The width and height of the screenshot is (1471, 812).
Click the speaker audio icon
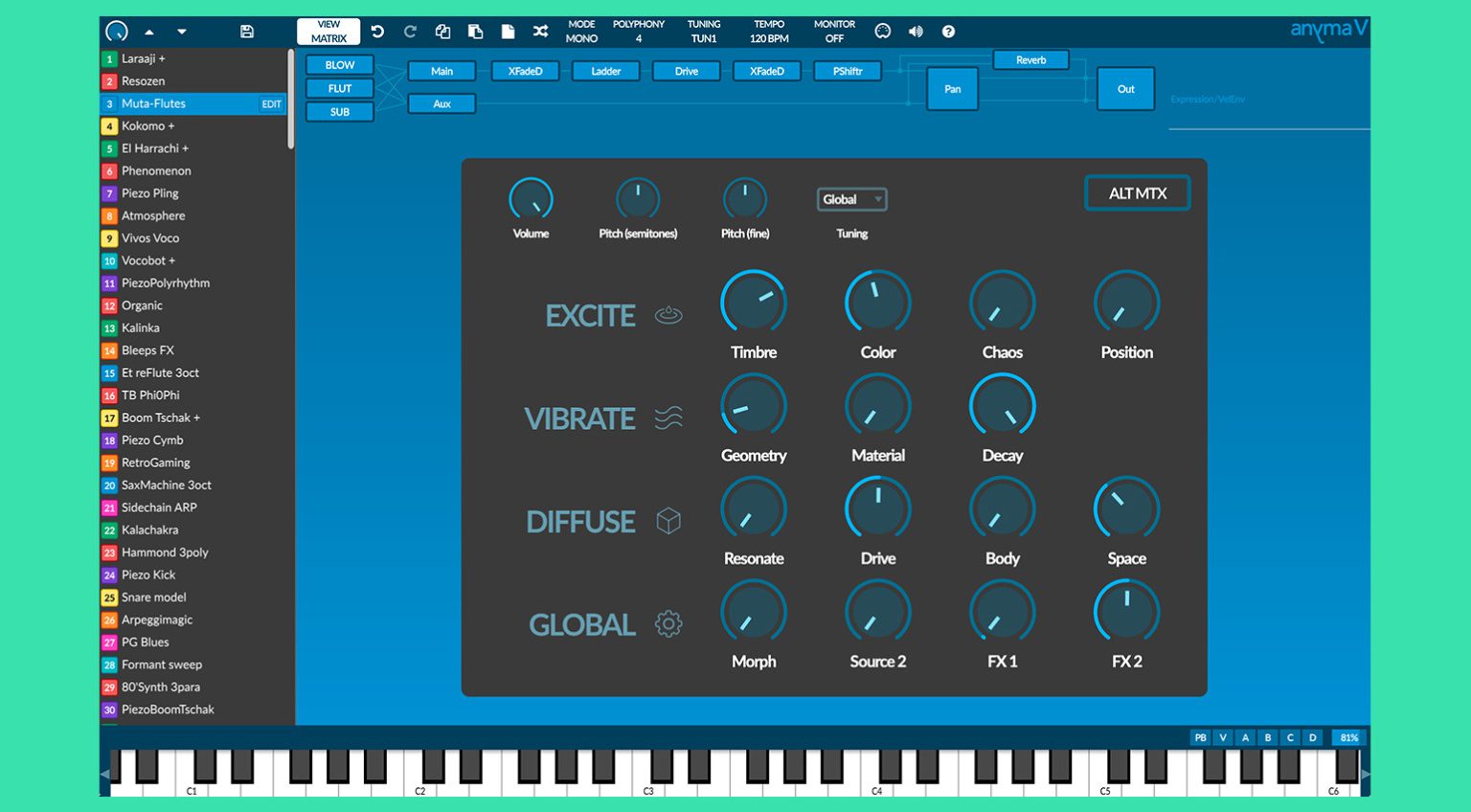pos(916,32)
